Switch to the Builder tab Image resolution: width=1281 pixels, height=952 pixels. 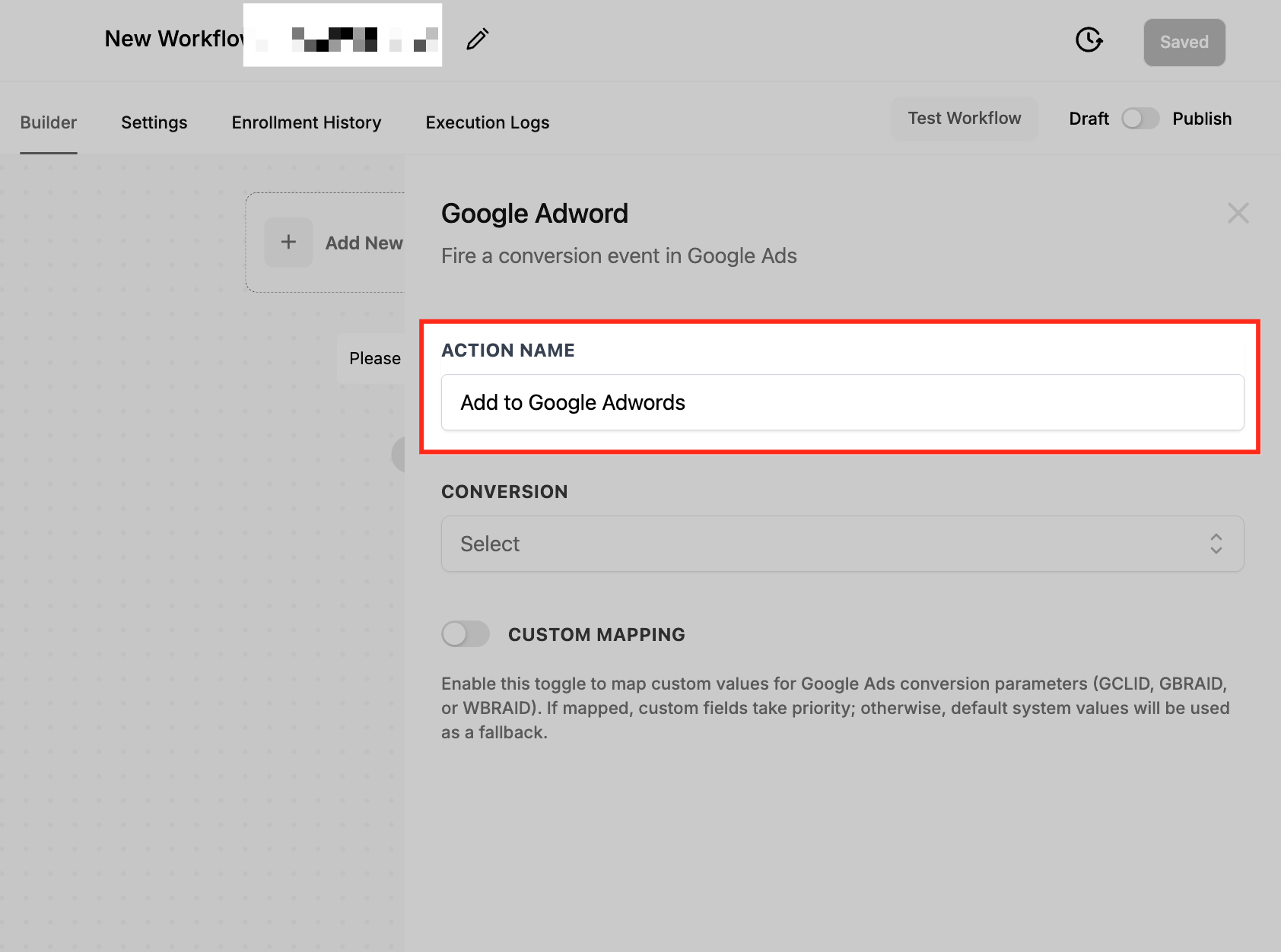(x=49, y=122)
